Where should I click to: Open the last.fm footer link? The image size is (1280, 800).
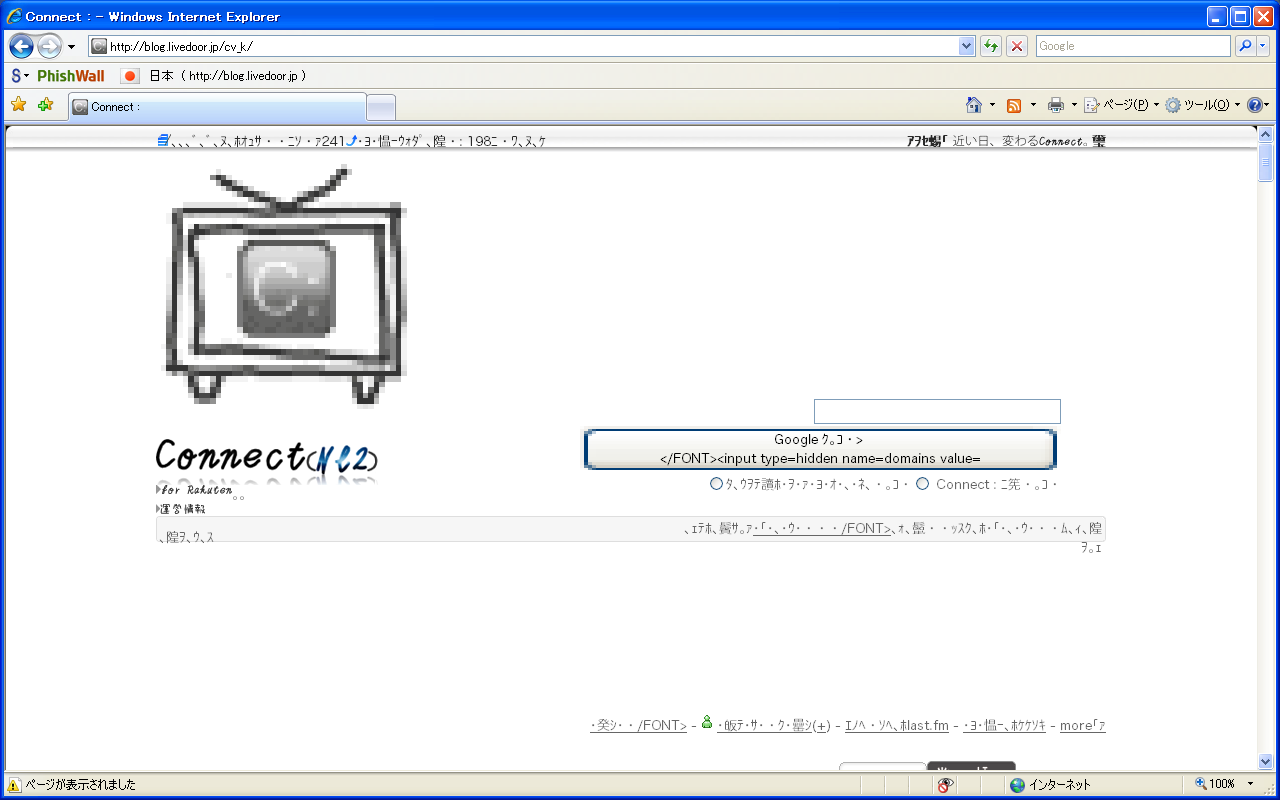point(896,726)
